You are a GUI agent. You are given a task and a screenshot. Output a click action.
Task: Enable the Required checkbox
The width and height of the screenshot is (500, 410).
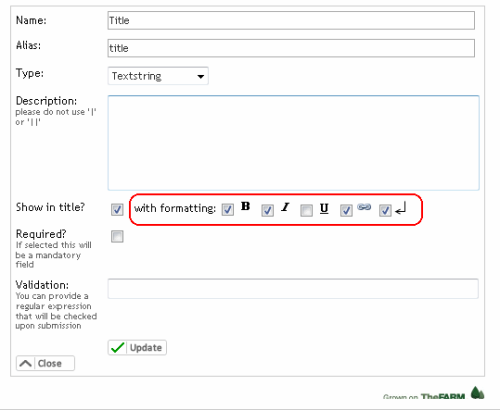click(x=117, y=236)
